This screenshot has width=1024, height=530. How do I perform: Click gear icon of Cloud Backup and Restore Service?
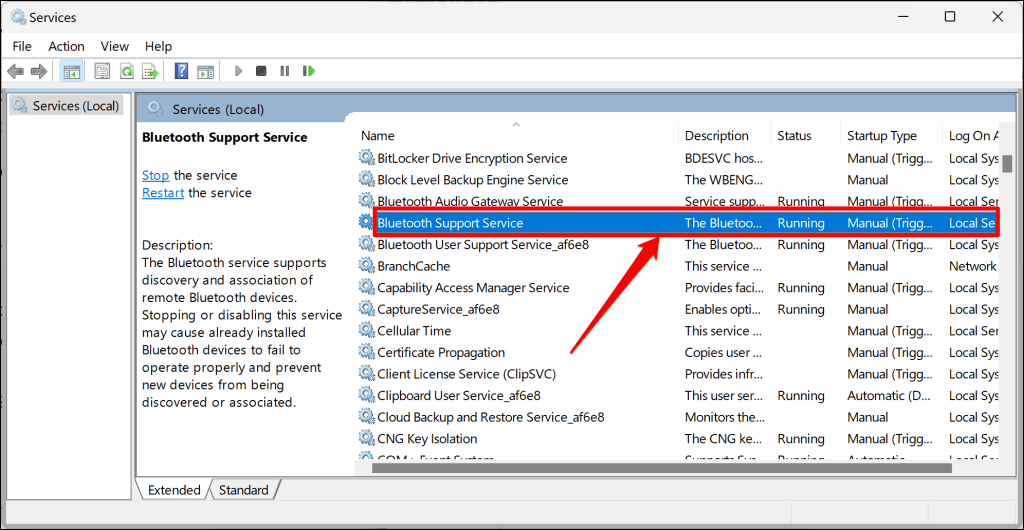click(366, 416)
